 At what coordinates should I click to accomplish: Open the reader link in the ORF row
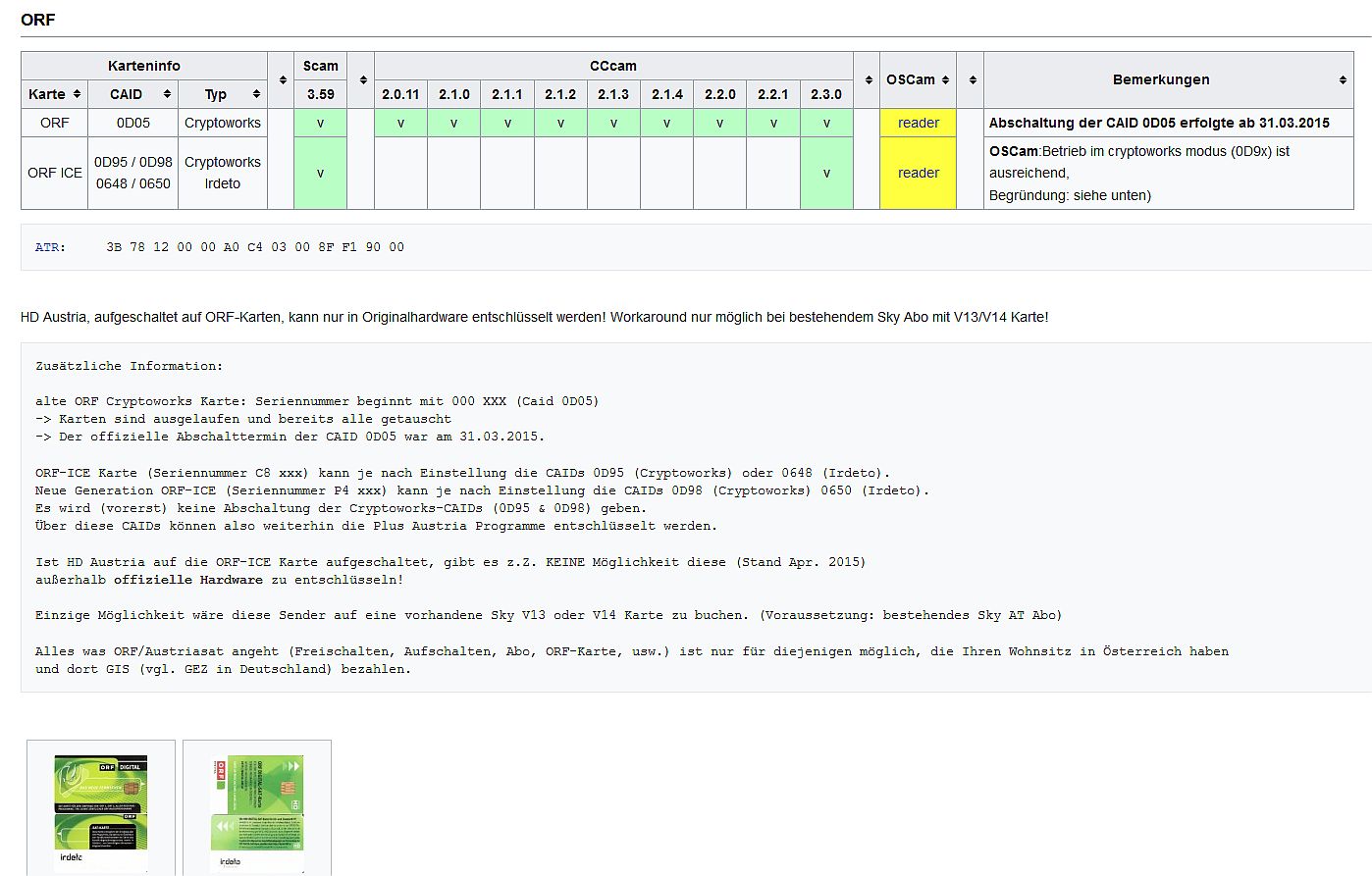coord(918,123)
